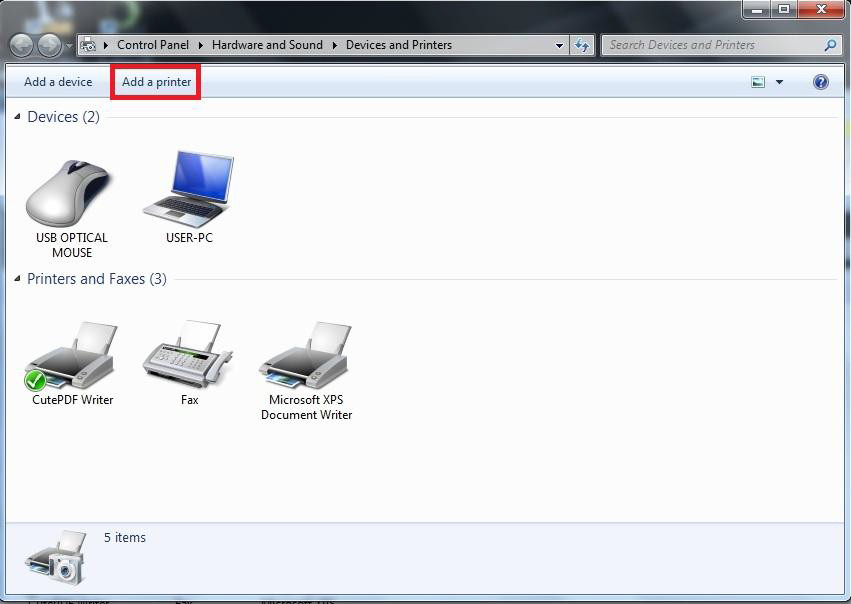Collapse the Devices (2) group
This screenshot has width=851, height=604.
pyautogui.click(x=18, y=118)
